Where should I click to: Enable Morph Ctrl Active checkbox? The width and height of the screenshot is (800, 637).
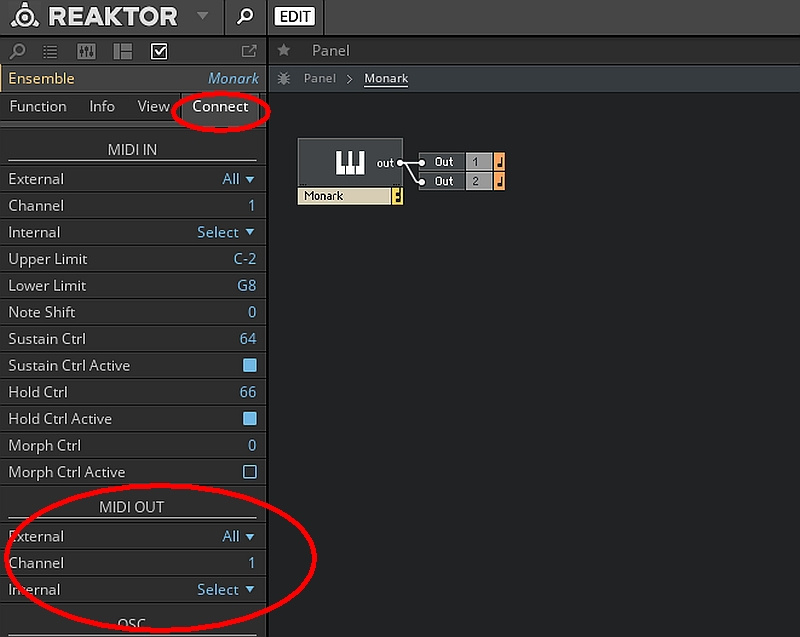pyautogui.click(x=250, y=472)
